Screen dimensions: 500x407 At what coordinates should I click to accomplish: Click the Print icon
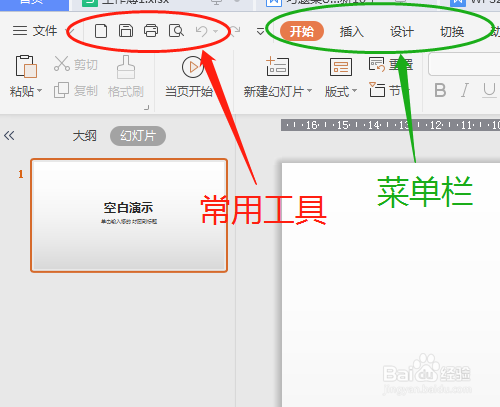click(151, 31)
